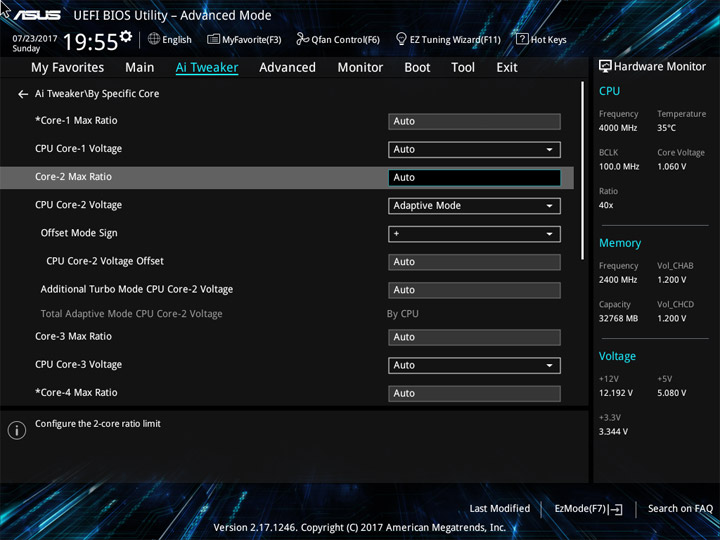
Task: Click the settings list vertical scrollbar
Action: (x=583, y=171)
